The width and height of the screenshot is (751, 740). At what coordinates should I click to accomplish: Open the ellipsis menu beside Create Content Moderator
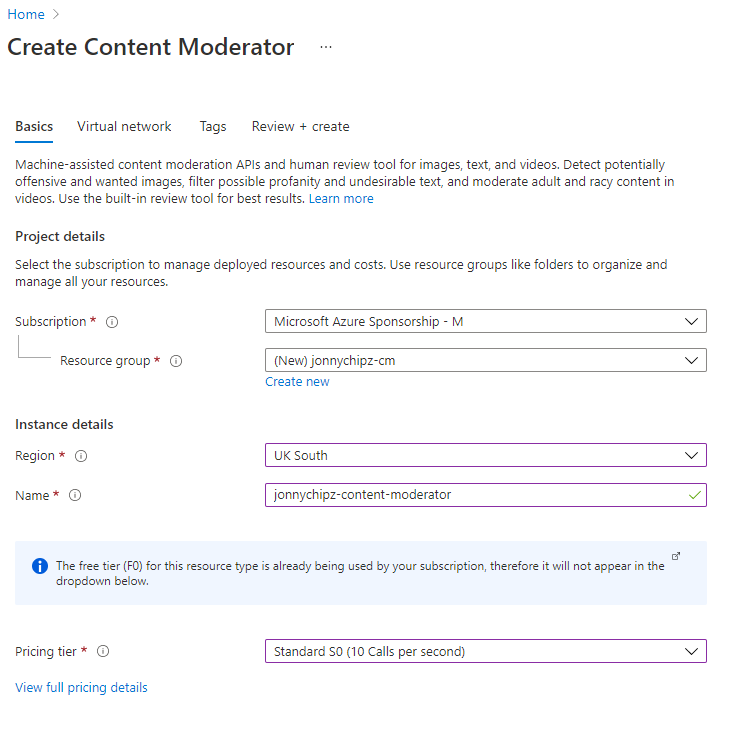click(326, 47)
